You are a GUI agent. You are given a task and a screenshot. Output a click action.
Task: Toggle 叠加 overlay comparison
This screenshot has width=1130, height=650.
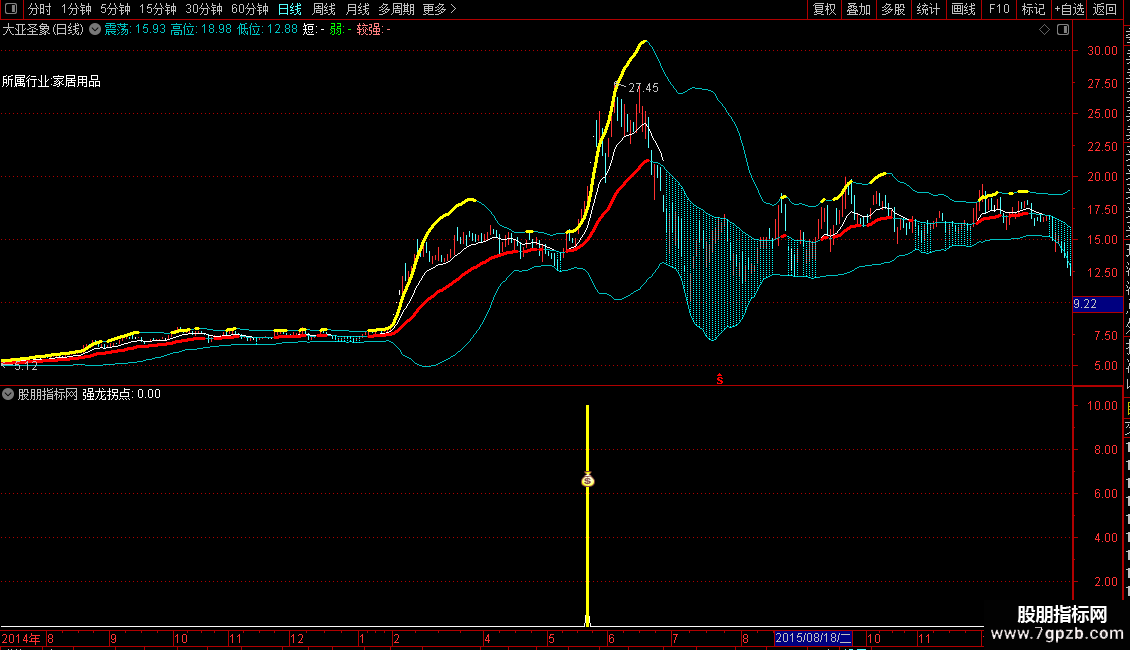tap(858, 9)
